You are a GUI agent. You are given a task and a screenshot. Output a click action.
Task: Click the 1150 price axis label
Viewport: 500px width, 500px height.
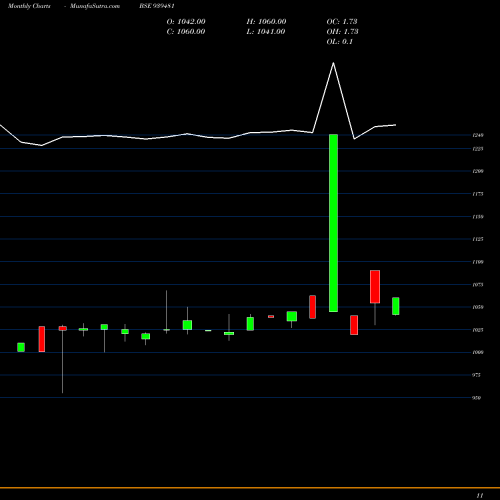click(x=478, y=217)
